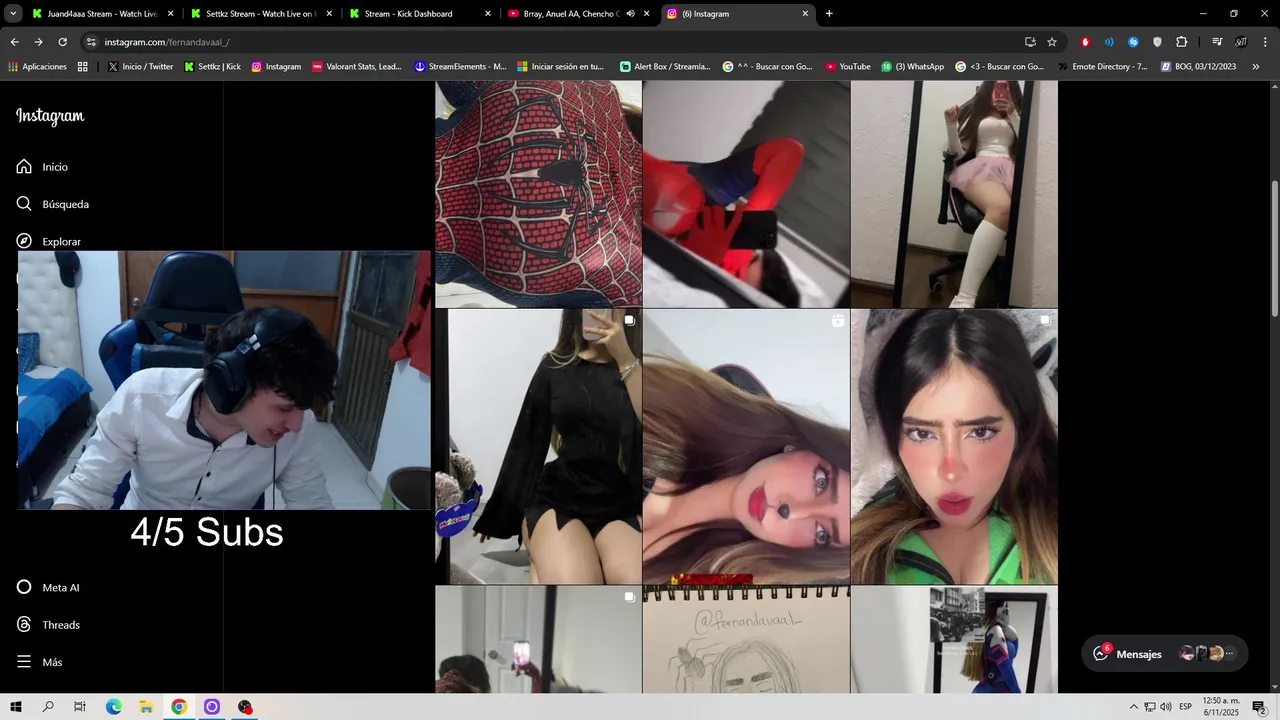Image resolution: width=1280 pixels, height=720 pixels.
Task: Open the Emote Directory bookmark
Action: 1101,66
